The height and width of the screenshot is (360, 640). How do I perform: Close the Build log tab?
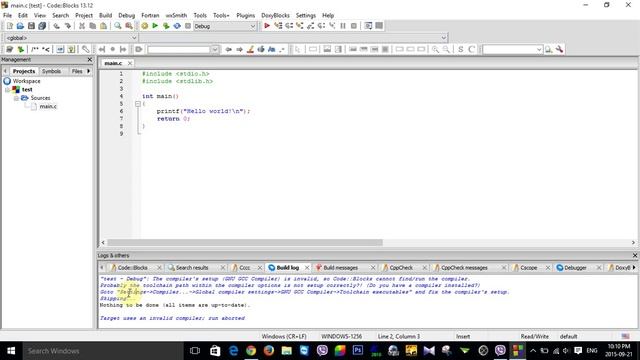pyautogui.click(x=307, y=268)
